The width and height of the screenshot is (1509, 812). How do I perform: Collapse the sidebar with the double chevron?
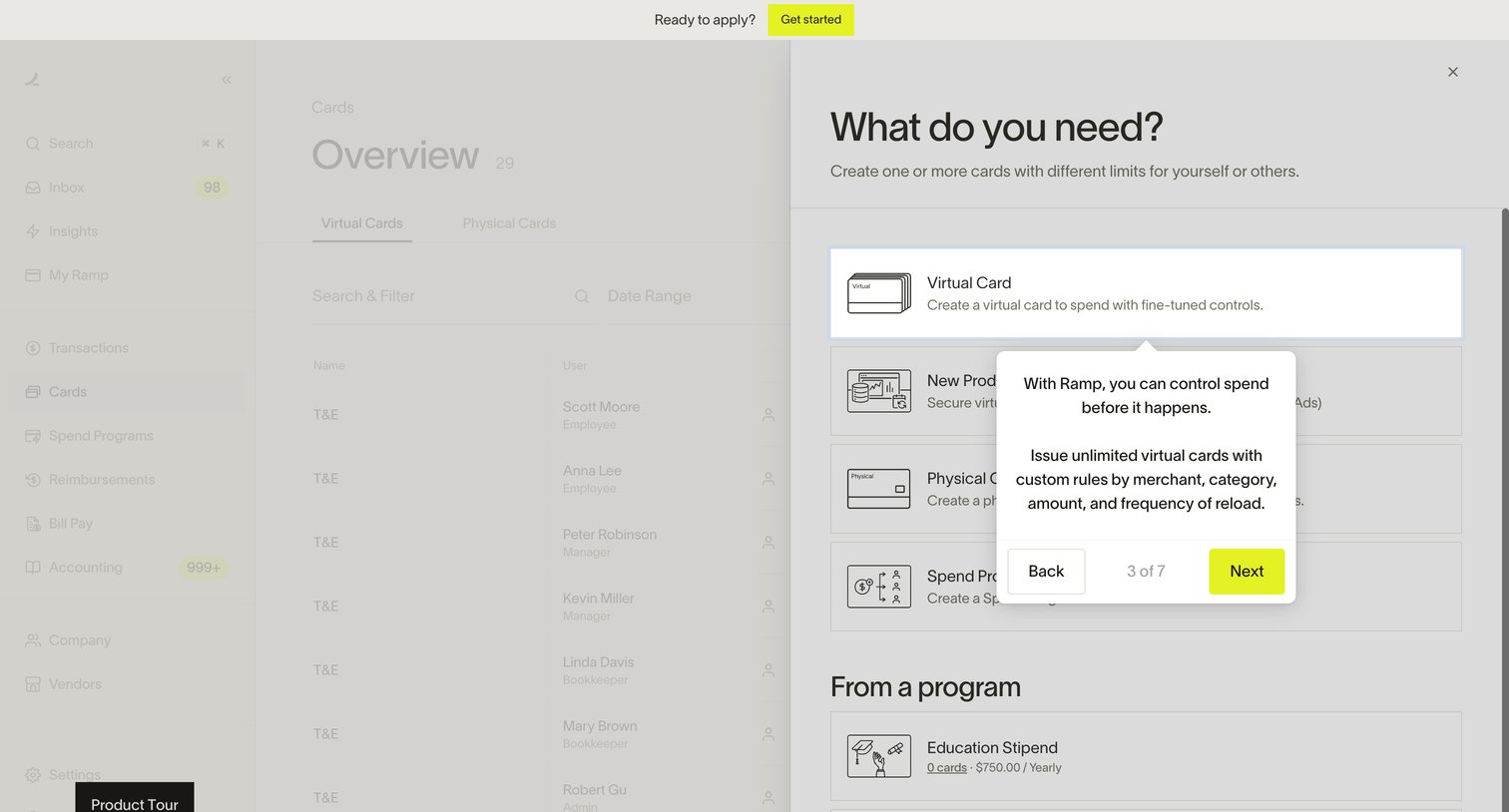coord(227,80)
